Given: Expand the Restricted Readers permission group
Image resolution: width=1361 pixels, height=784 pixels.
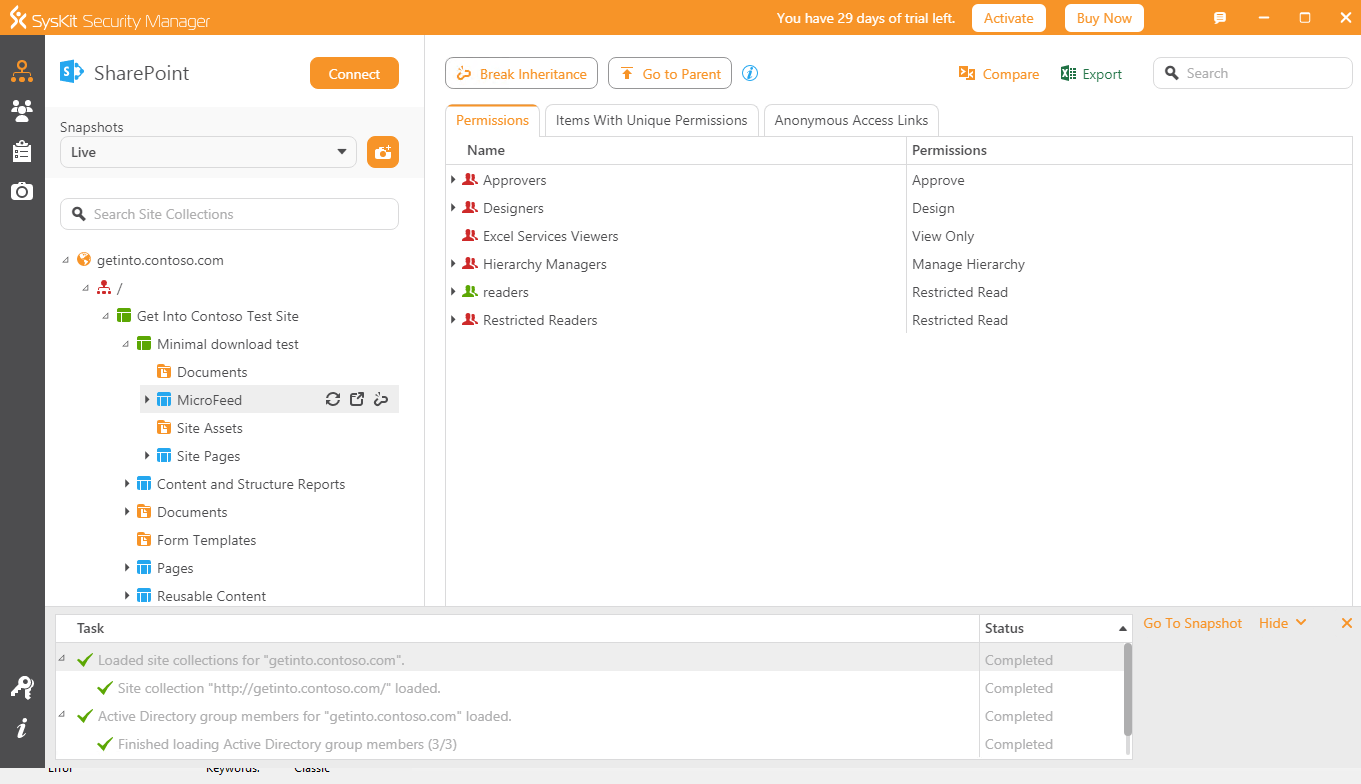Looking at the screenshot, I should (453, 320).
